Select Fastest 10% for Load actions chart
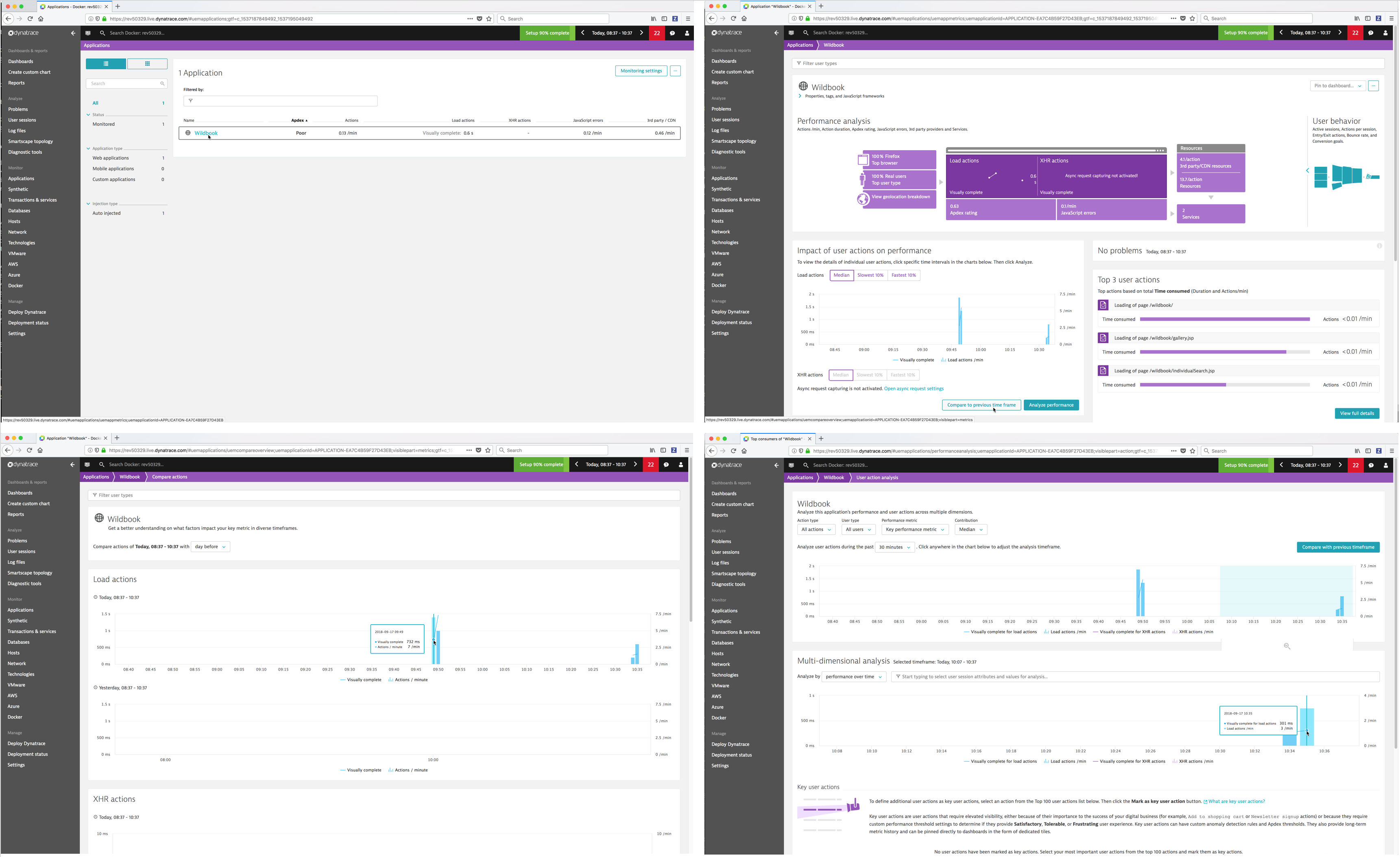The height and width of the screenshot is (857, 1400). 903,275
